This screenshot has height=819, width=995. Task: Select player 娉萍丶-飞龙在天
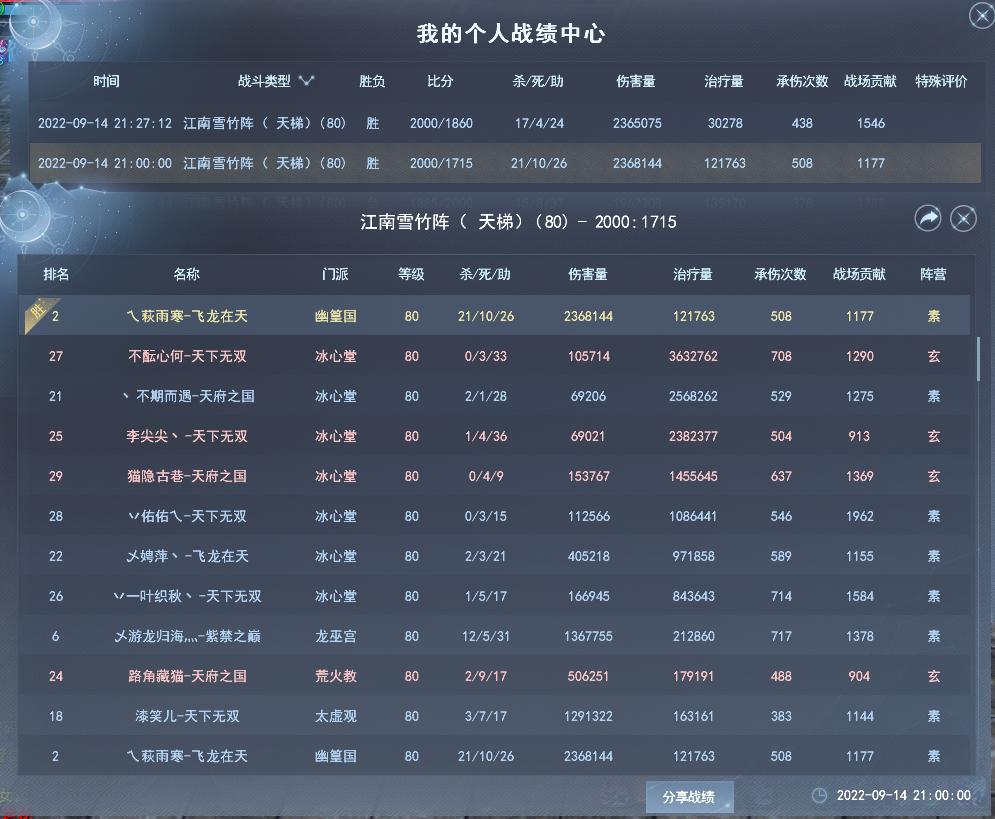point(494,556)
